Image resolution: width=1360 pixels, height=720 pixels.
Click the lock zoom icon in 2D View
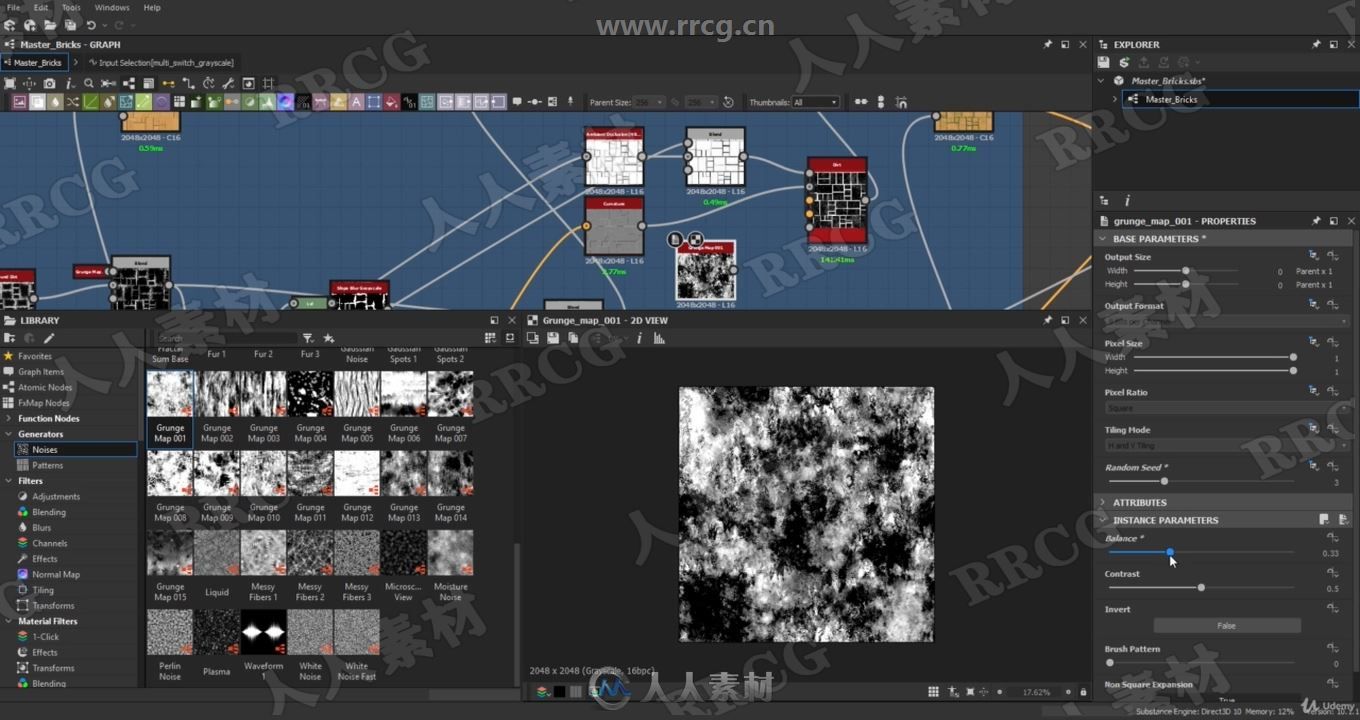[1083, 691]
